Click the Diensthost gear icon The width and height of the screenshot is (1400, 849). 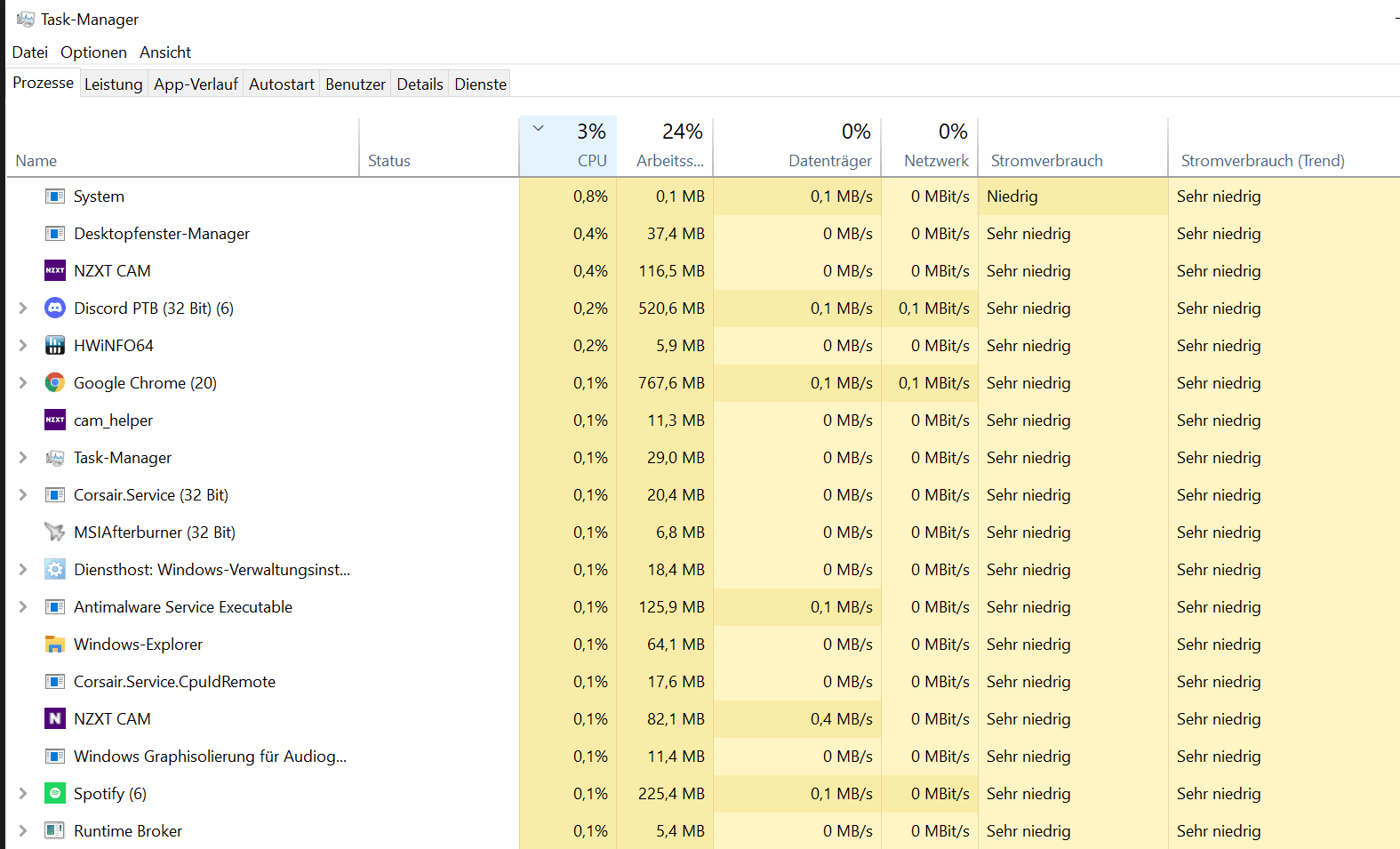pyautogui.click(x=55, y=570)
